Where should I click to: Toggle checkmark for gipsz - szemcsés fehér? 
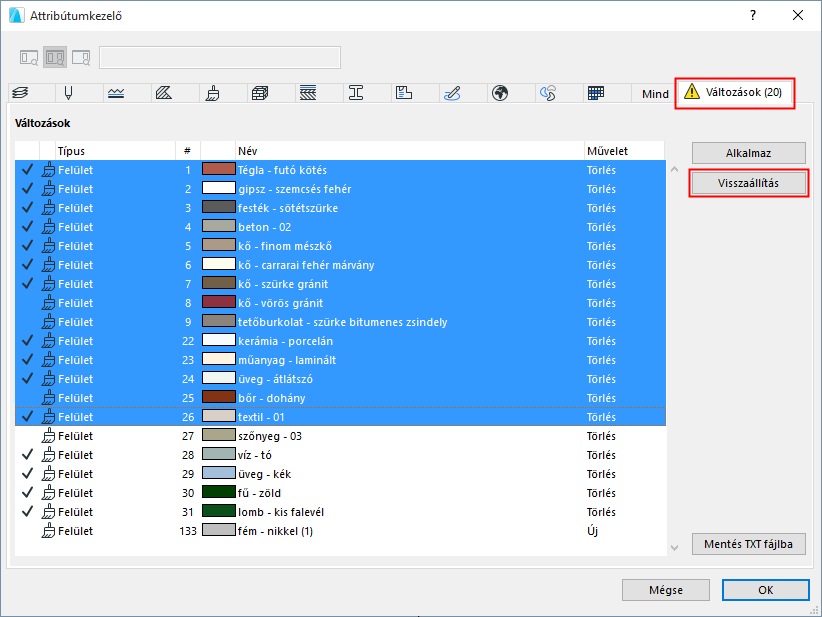[27, 189]
